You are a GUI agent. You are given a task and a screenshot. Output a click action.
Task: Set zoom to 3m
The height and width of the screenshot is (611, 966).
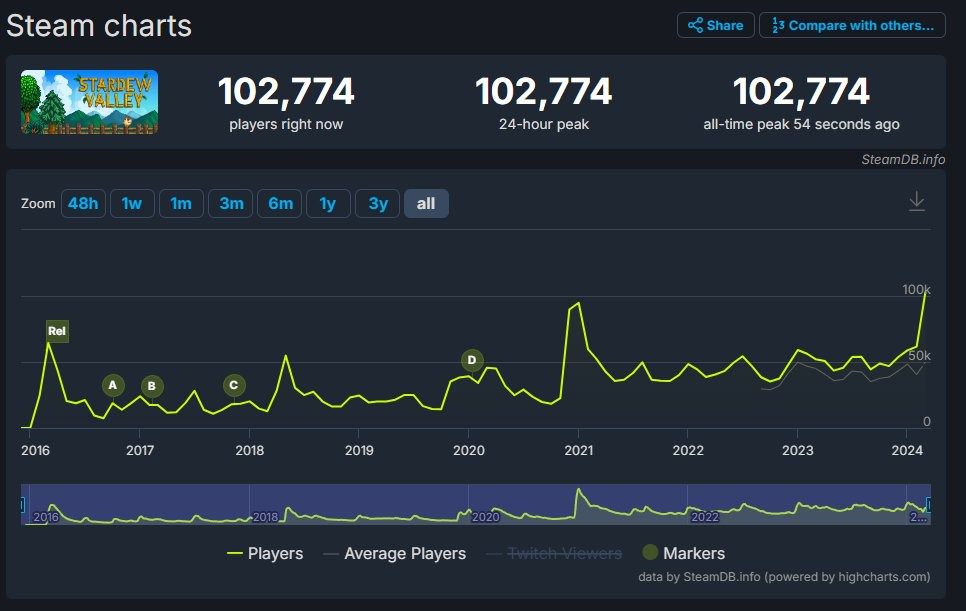[231, 203]
